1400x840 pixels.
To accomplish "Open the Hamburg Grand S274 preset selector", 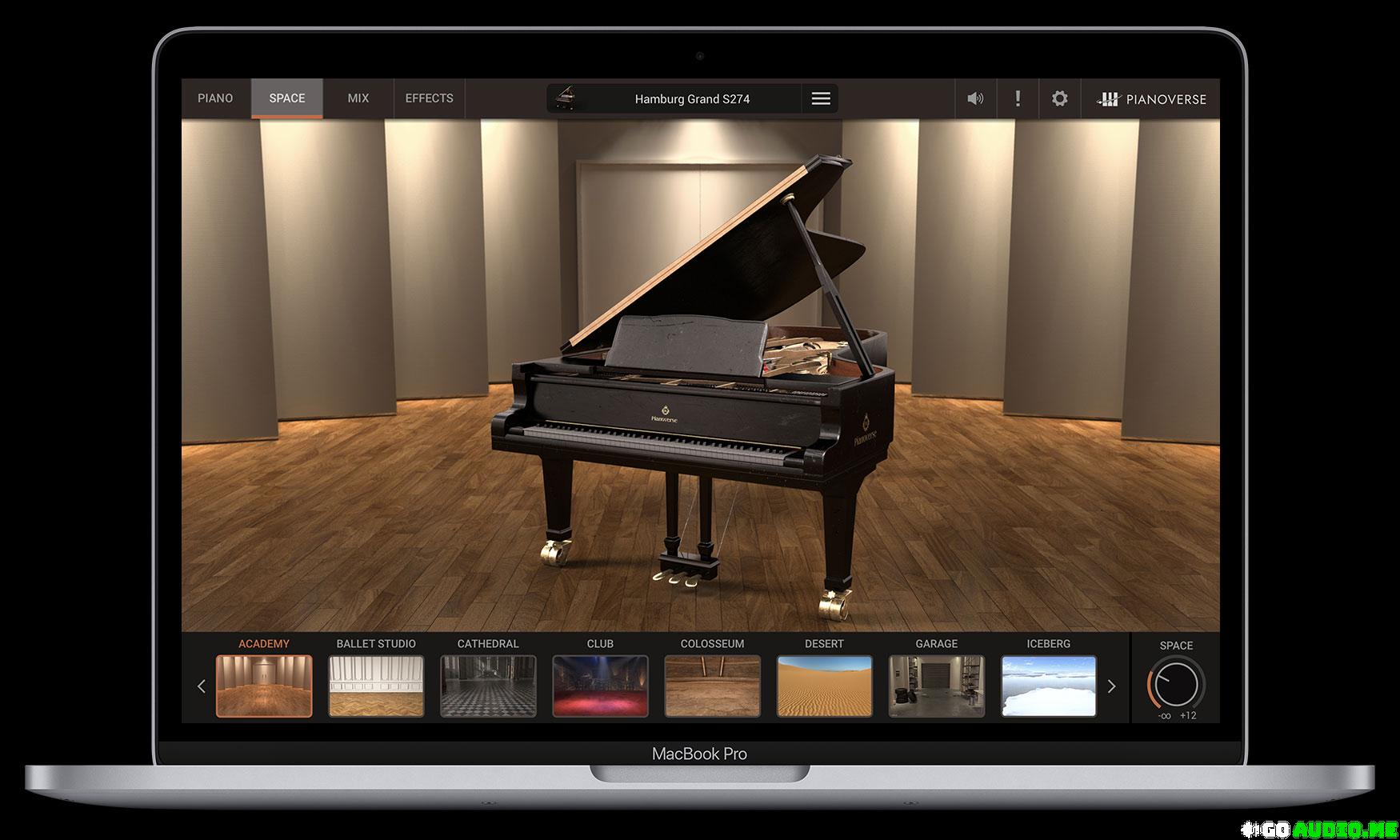I will click(x=691, y=99).
